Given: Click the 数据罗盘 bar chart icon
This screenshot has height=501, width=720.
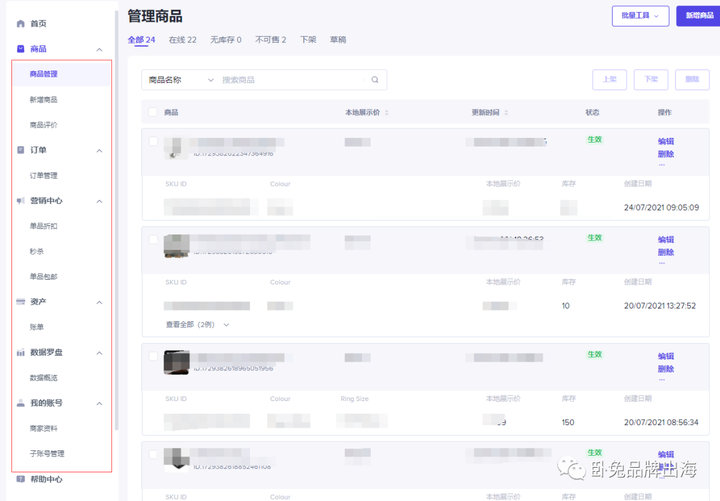Looking at the screenshot, I should coord(21,352).
